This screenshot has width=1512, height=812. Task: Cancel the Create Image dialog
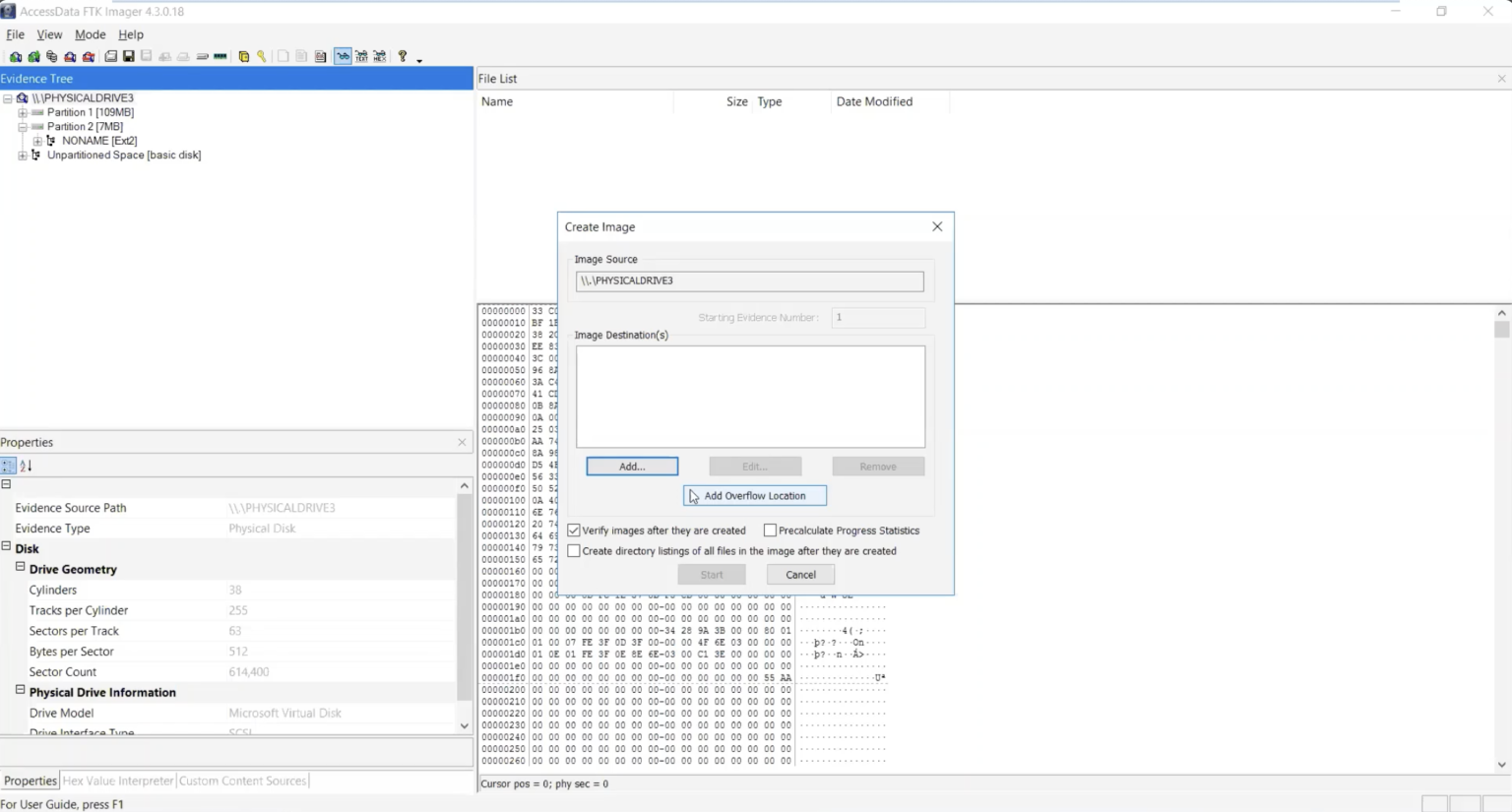coord(800,574)
